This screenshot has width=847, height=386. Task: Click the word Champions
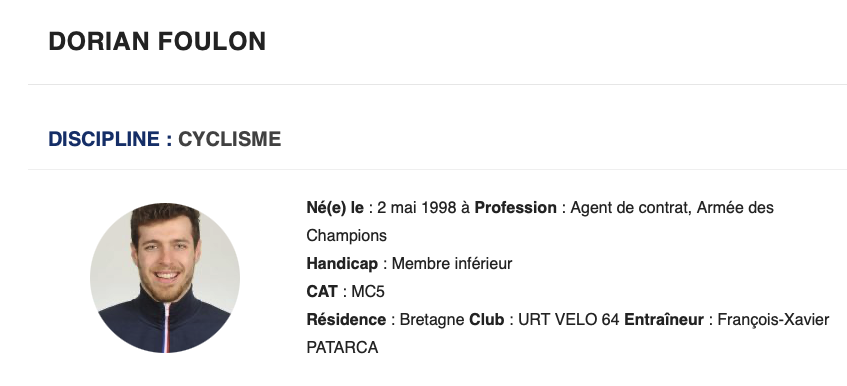coord(346,236)
